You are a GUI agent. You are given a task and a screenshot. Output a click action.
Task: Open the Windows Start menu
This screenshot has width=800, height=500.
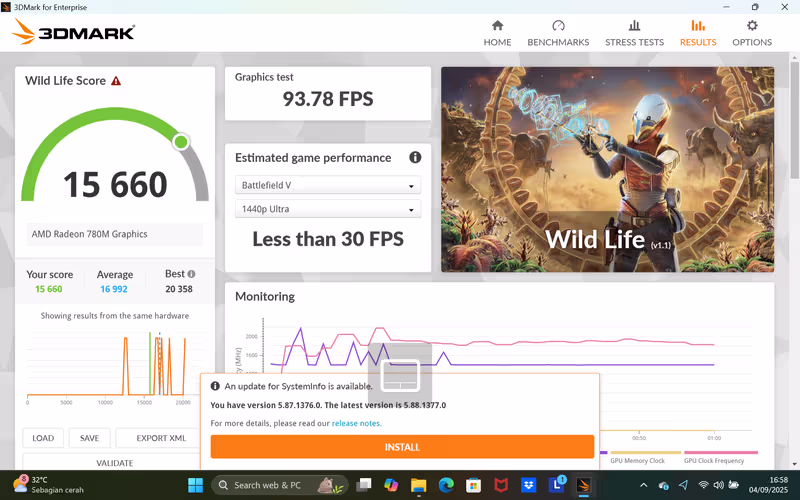[x=195, y=485]
